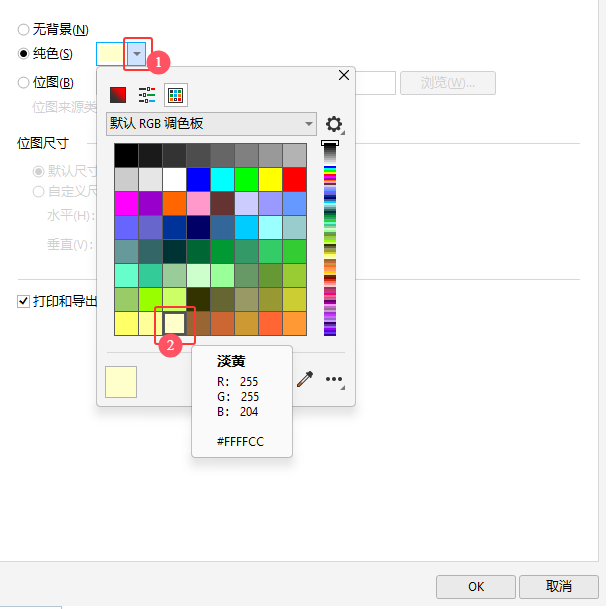Pick the dark olive swatch
This screenshot has height=609, width=609.
pos(198,299)
